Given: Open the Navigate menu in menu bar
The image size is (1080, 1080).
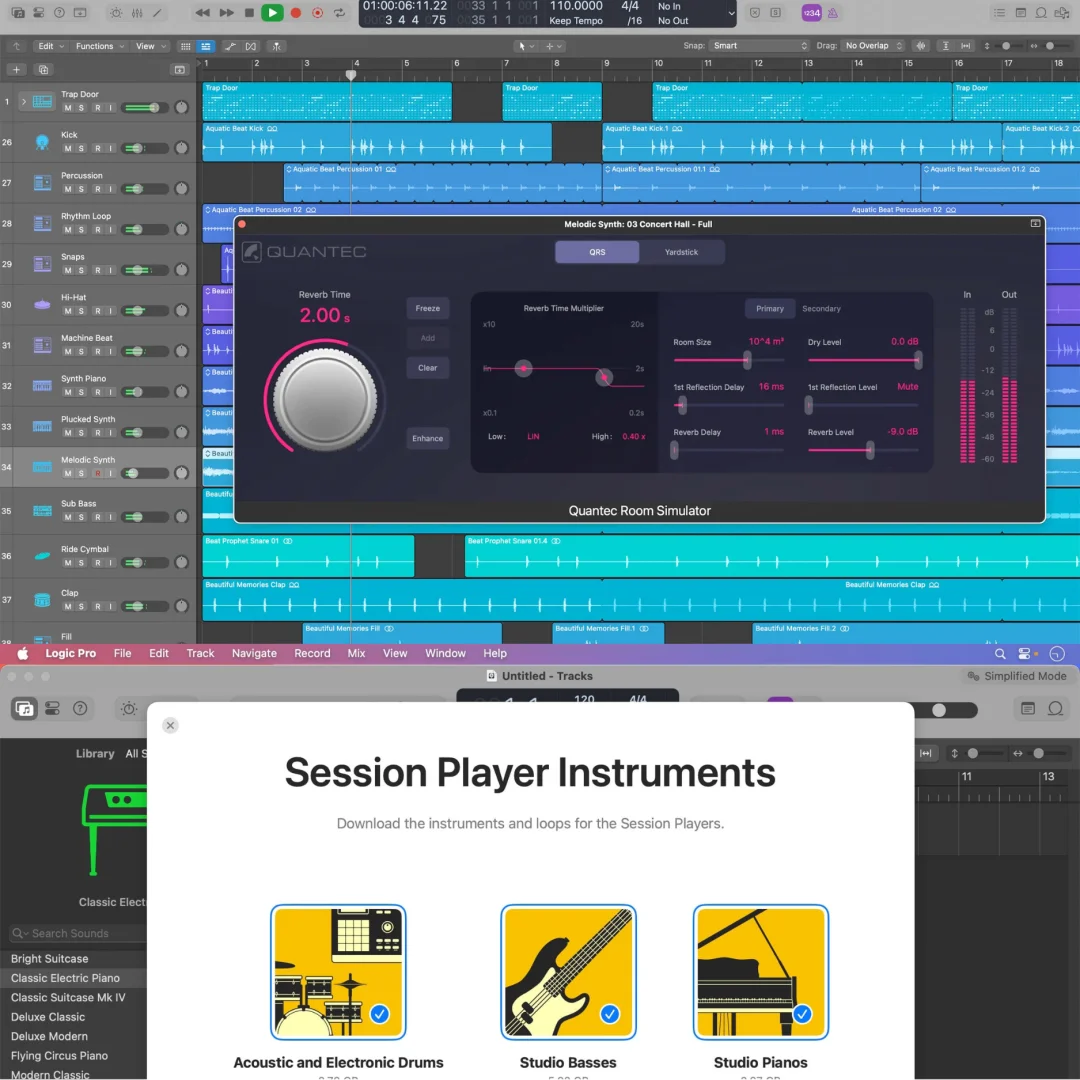Looking at the screenshot, I should [254, 653].
